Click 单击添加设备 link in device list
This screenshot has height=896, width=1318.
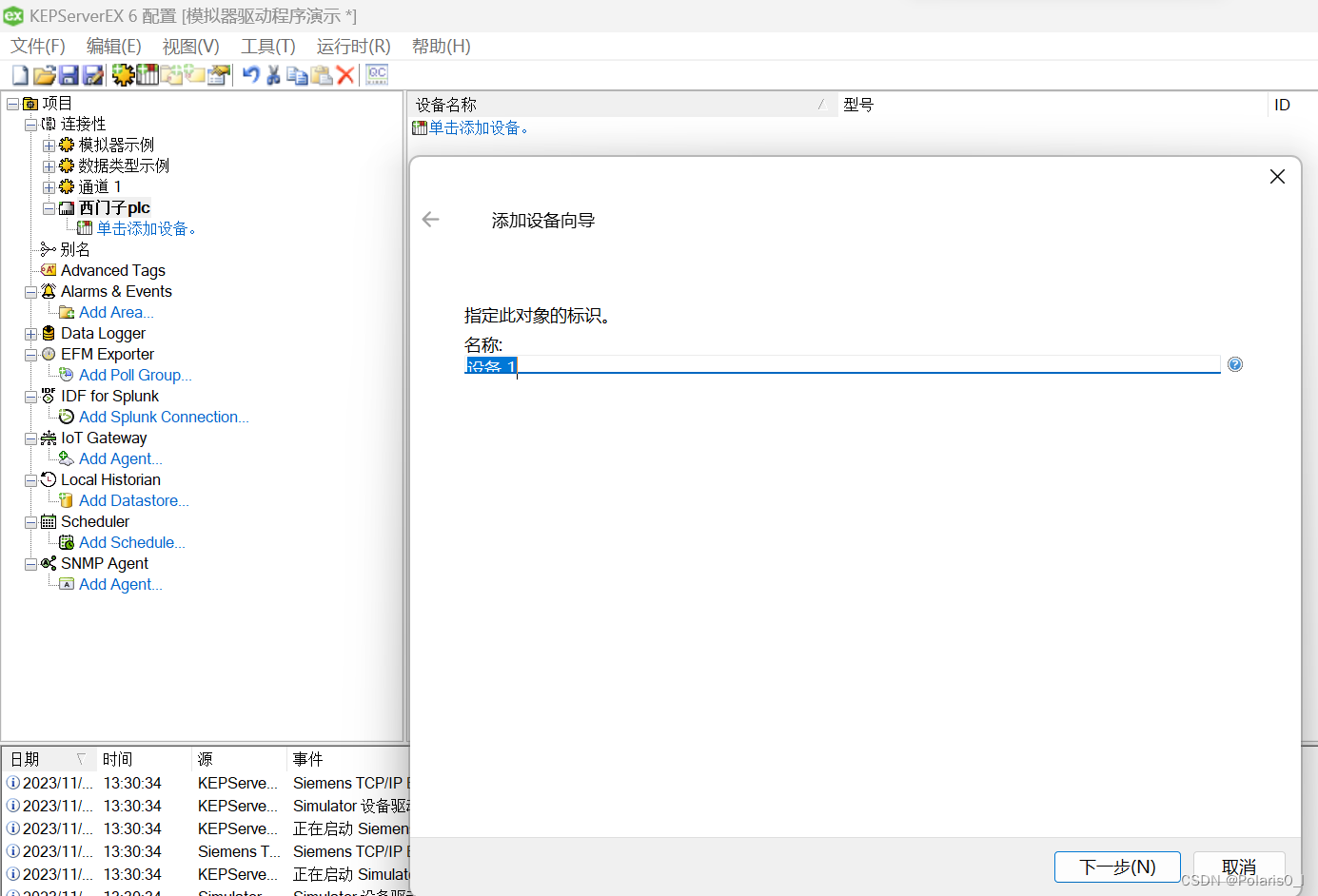click(x=478, y=127)
